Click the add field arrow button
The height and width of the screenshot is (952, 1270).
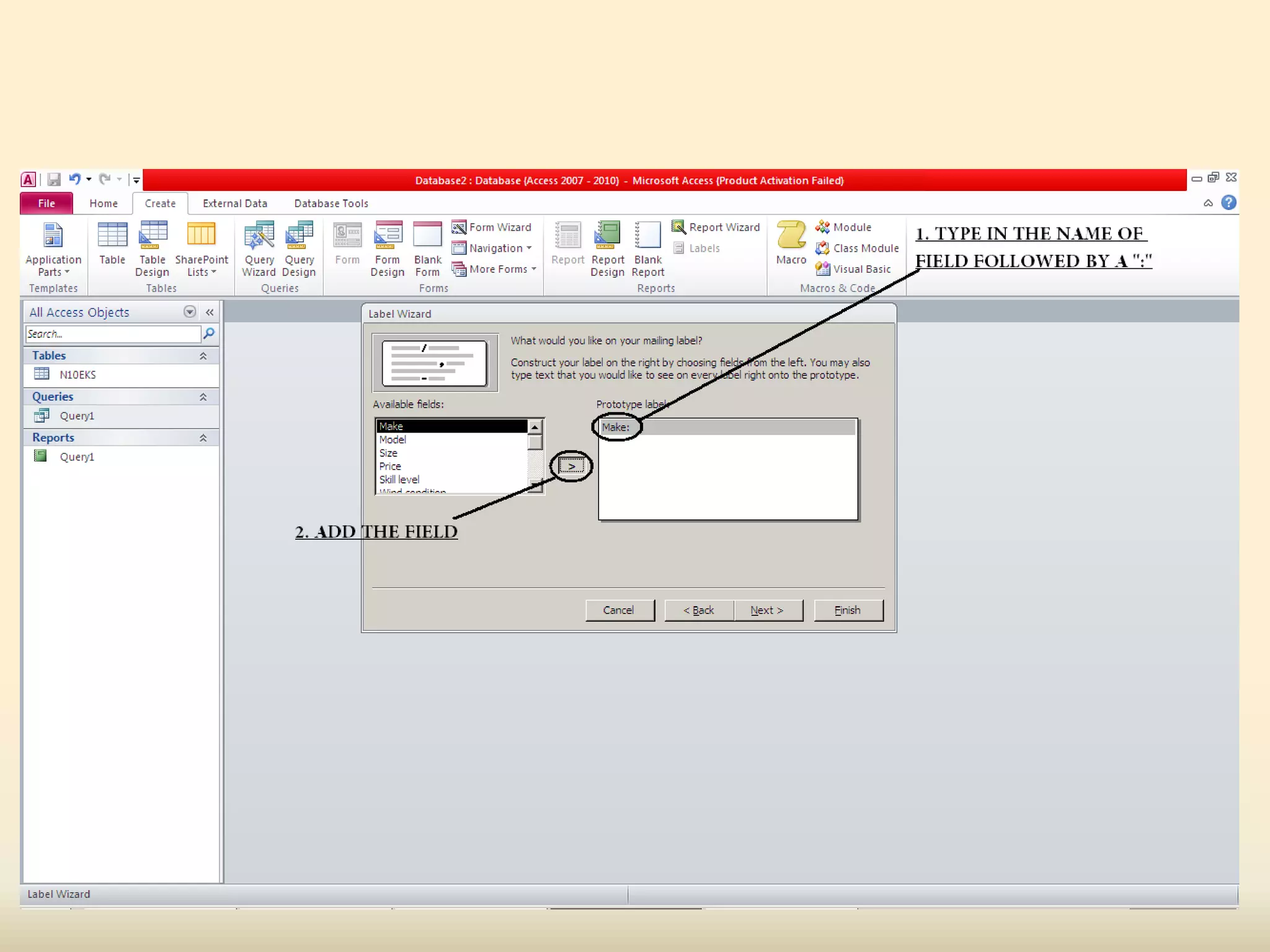pyautogui.click(x=571, y=466)
